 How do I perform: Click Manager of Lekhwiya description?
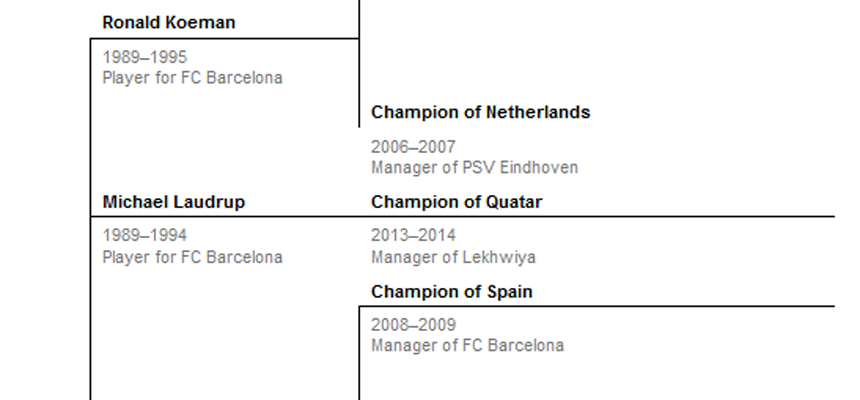pos(454,257)
